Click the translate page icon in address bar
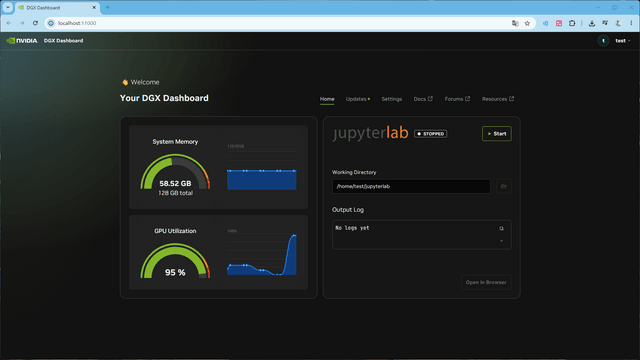The width and height of the screenshot is (640, 360). pos(515,23)
